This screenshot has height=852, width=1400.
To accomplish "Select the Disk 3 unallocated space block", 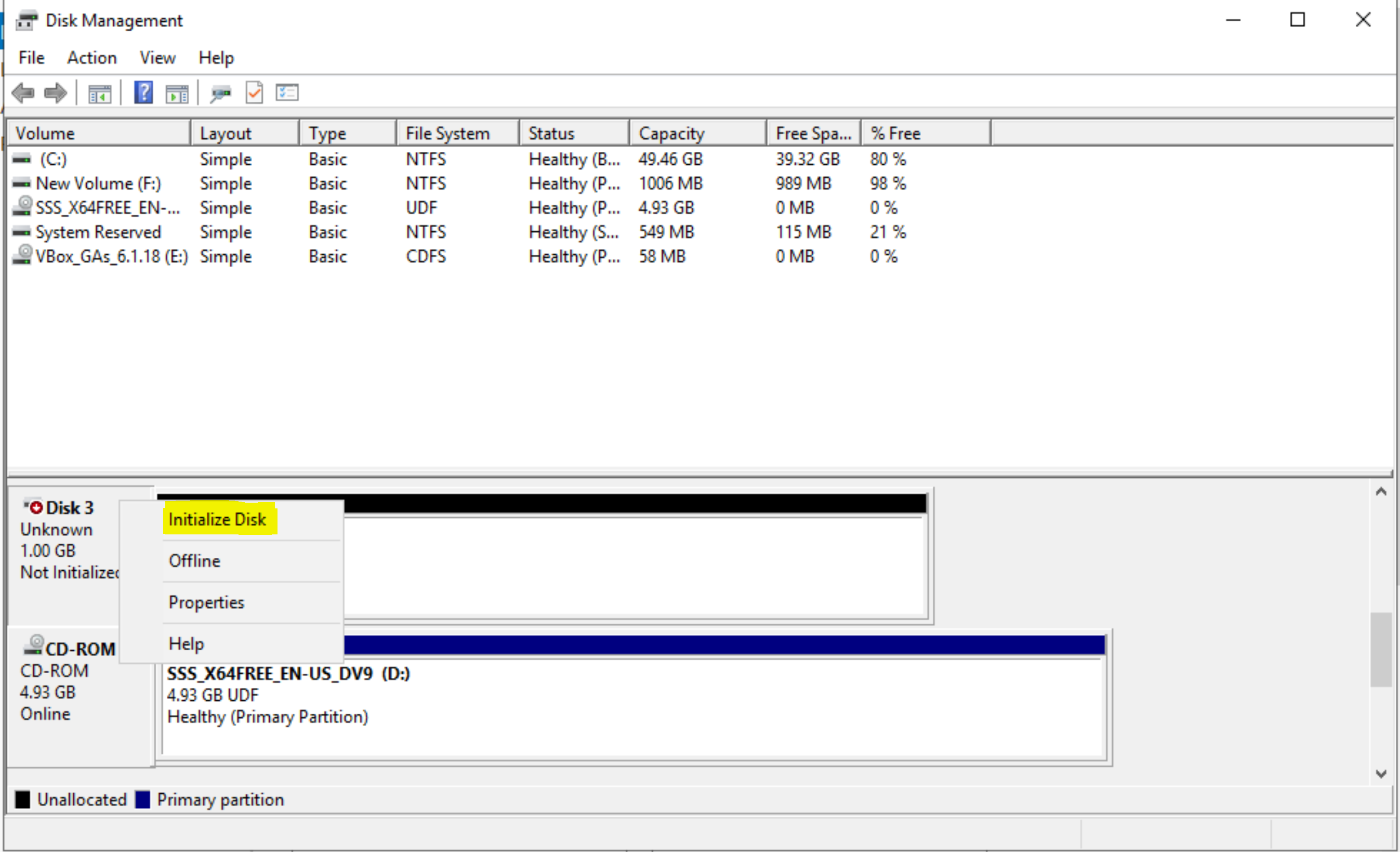I will point(635,556).
